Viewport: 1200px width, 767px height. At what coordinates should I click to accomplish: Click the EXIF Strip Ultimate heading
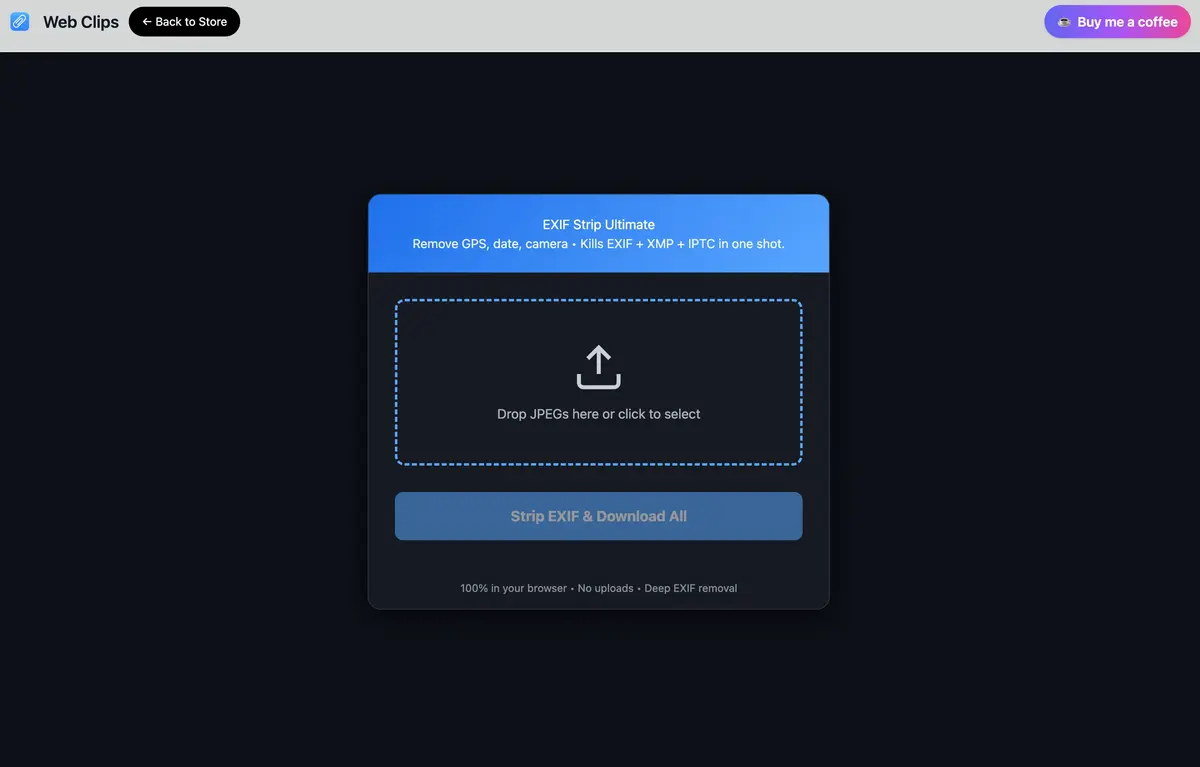[598, 225]
